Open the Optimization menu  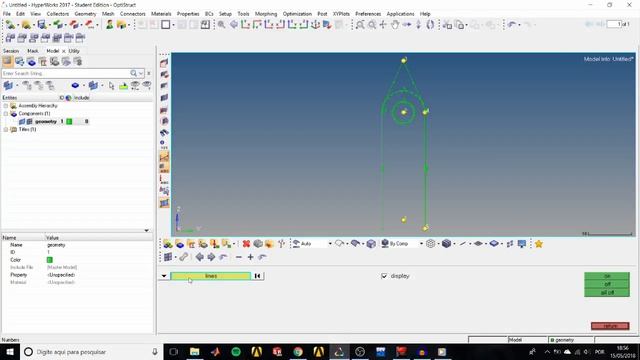(x=297, y=14)
